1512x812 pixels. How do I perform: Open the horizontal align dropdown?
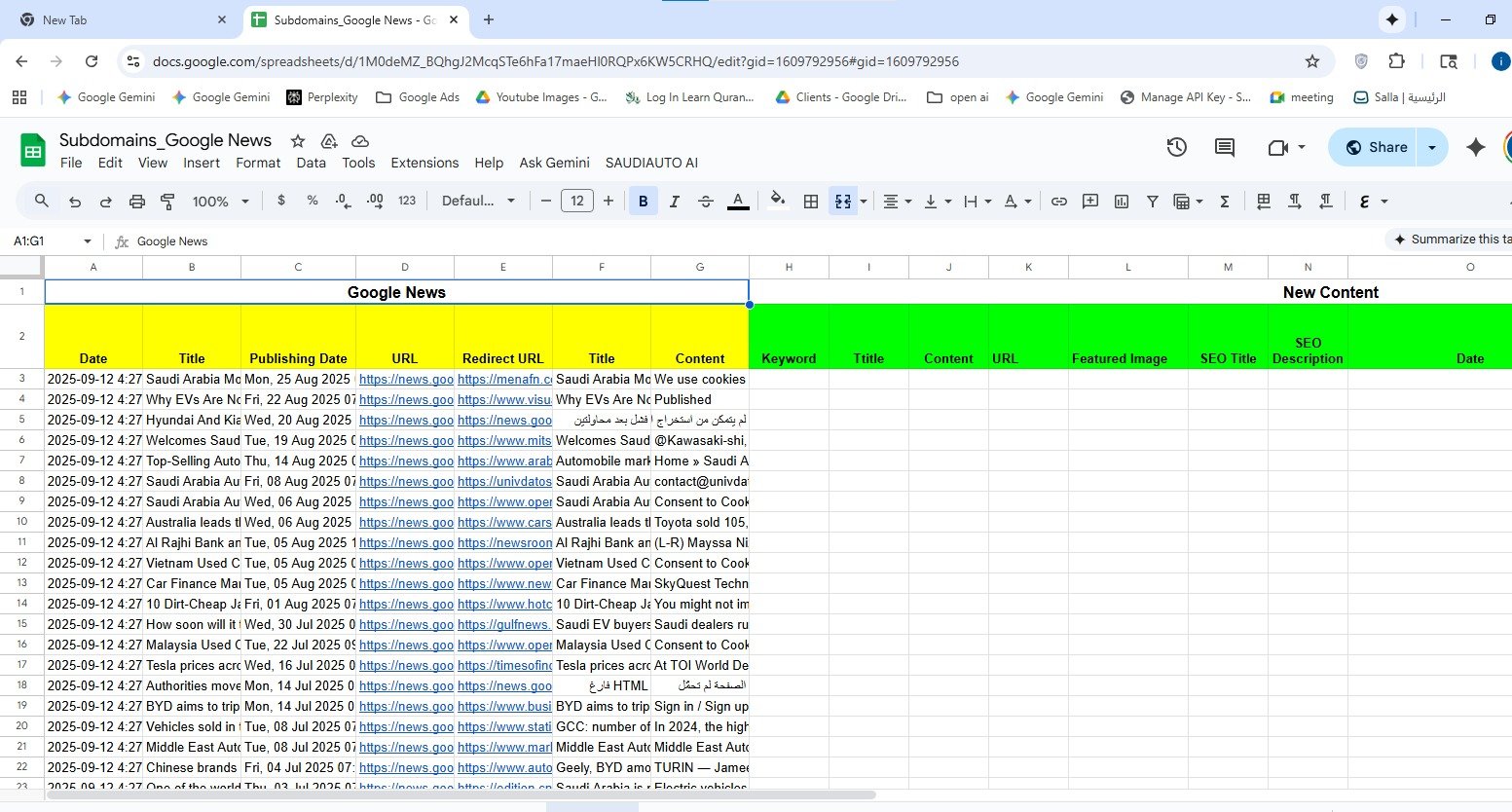[x=897, y=202]
